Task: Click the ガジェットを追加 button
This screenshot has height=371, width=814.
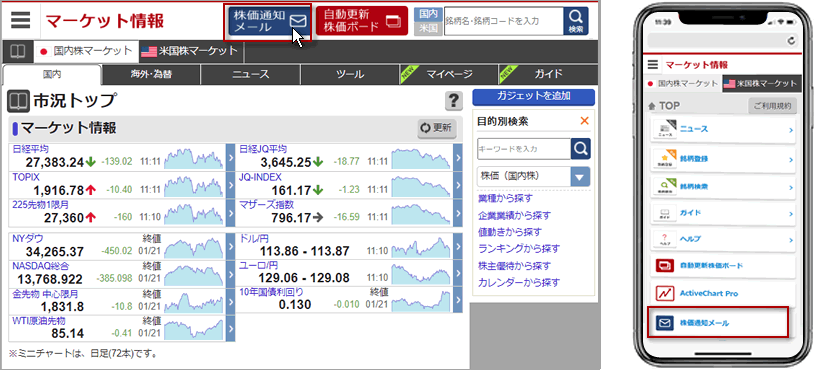Action: coord(534,97)
